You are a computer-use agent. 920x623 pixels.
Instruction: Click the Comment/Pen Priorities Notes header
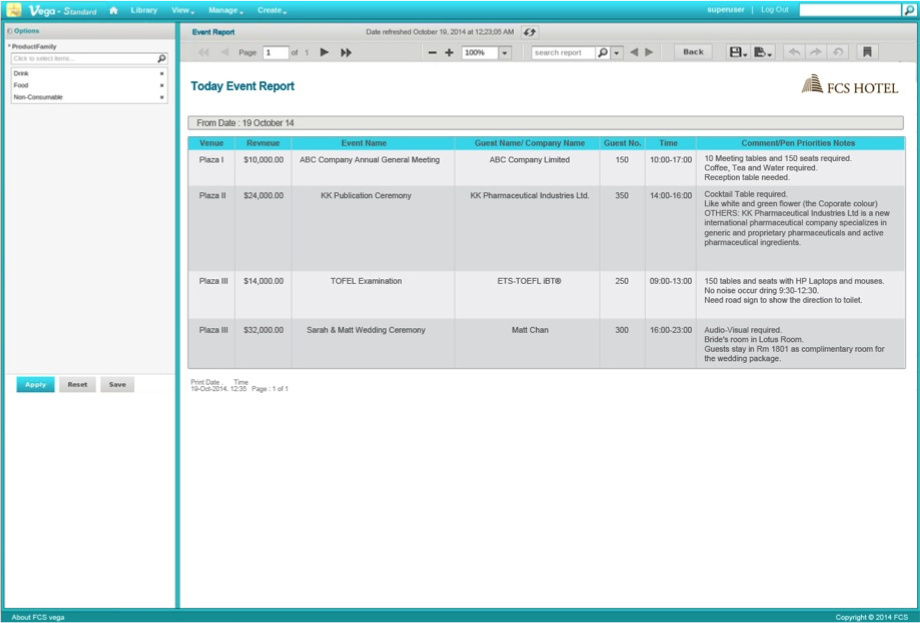point(798,143)
